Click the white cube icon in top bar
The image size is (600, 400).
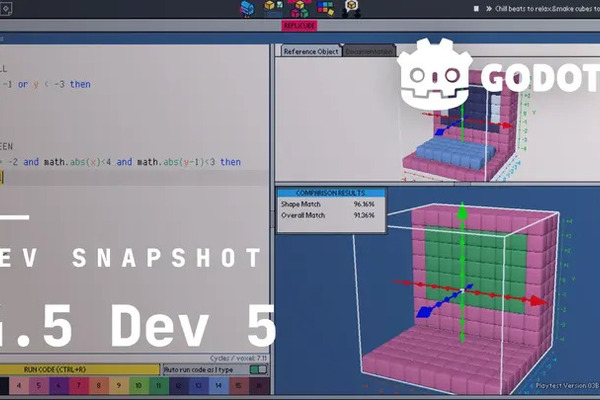point(352,8)
